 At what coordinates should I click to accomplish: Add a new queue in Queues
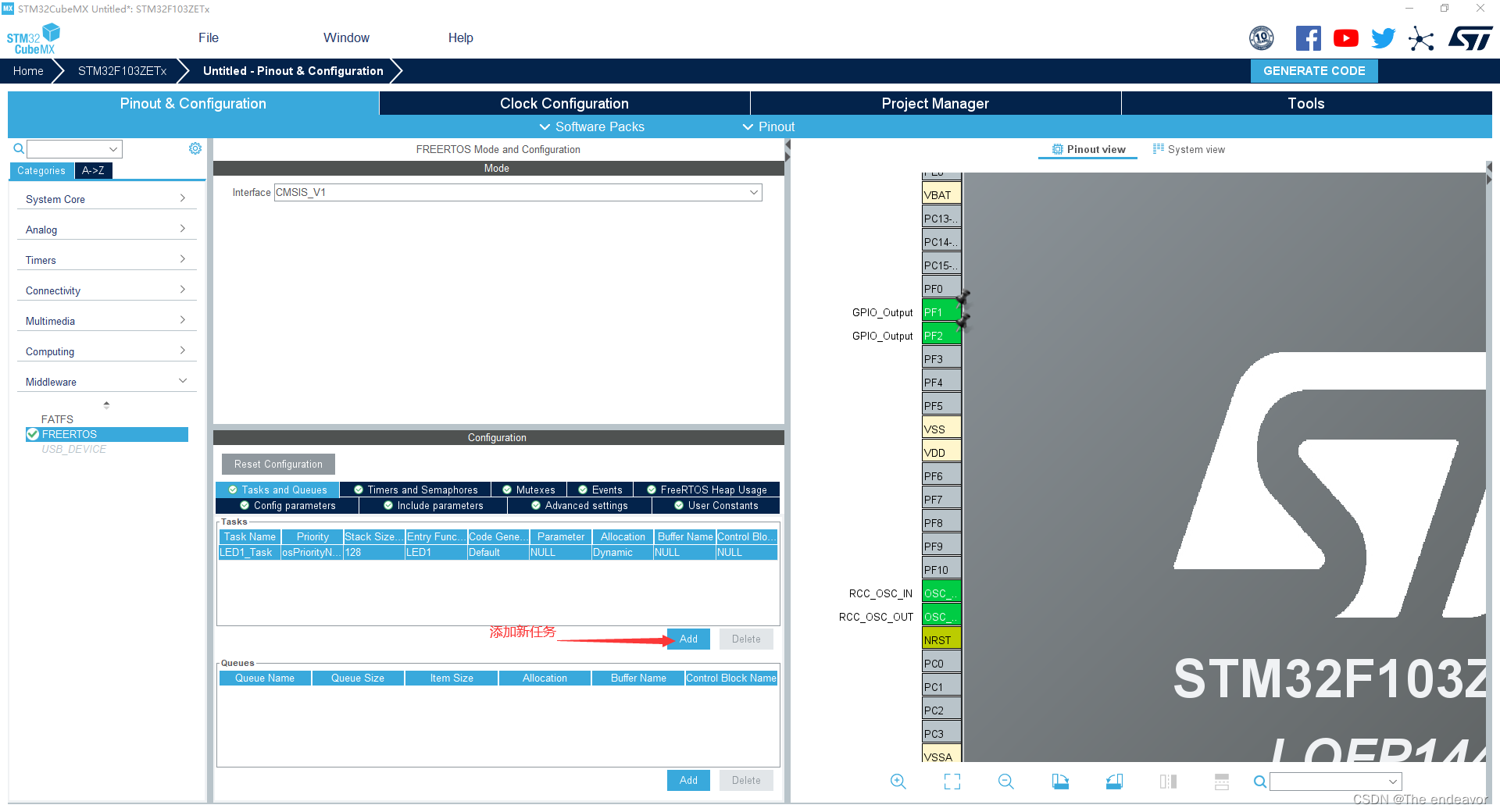[x=688, y=780]
